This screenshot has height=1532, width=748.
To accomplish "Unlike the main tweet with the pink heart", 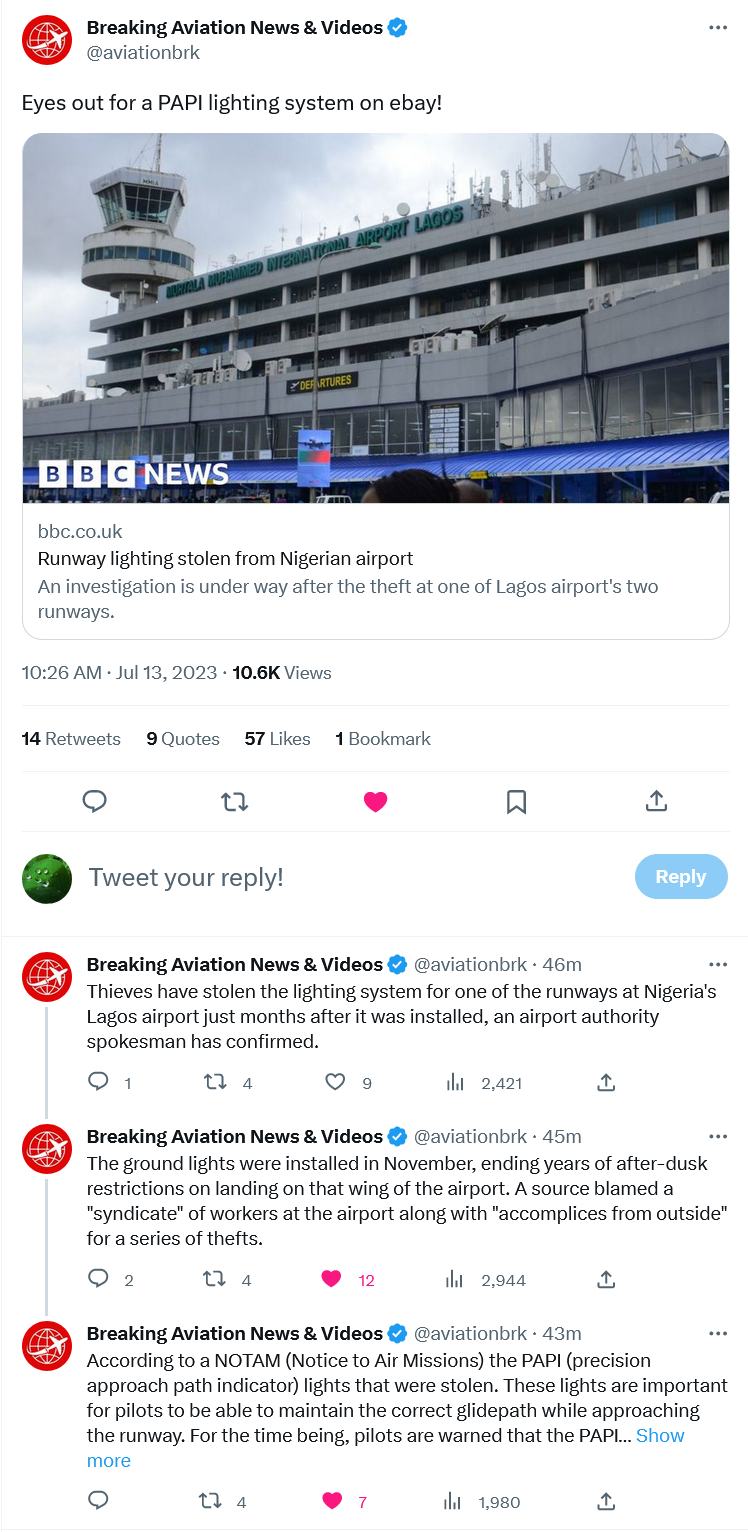I will [x=375, y=801].
